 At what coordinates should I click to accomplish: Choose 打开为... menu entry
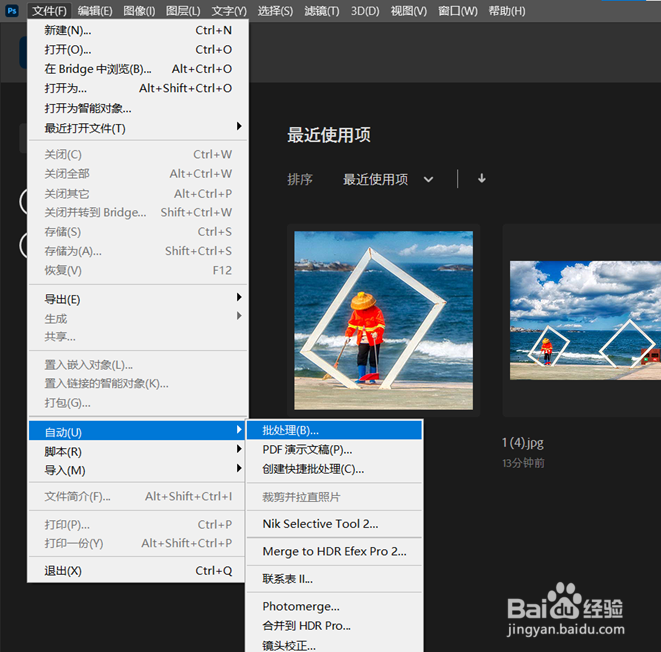click(137, 88)
